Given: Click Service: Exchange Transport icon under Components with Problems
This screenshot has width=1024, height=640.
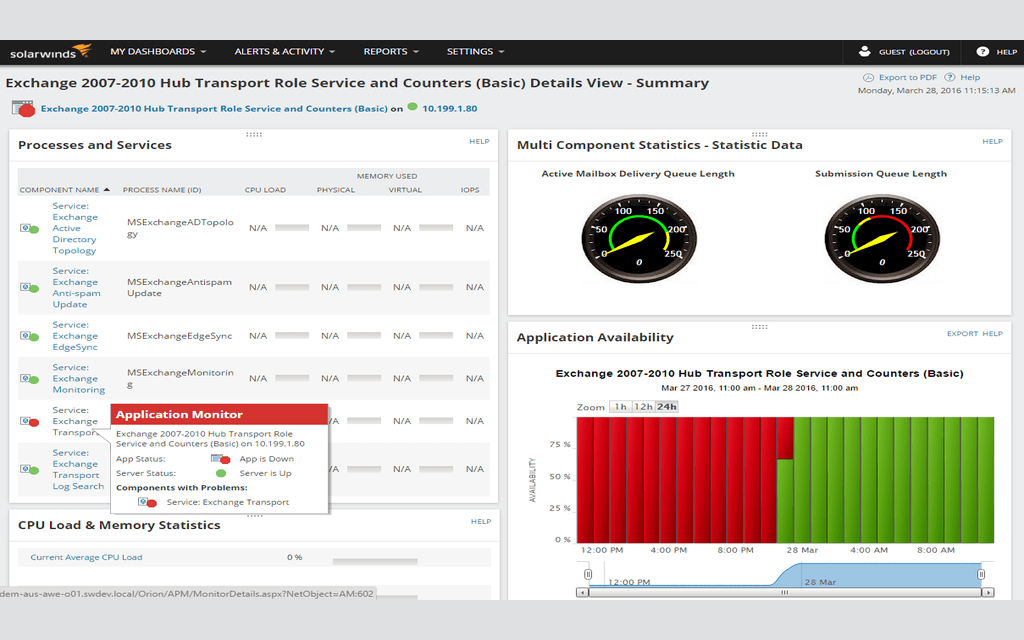Looking at the screenshot, I should [x=148, y=502].
